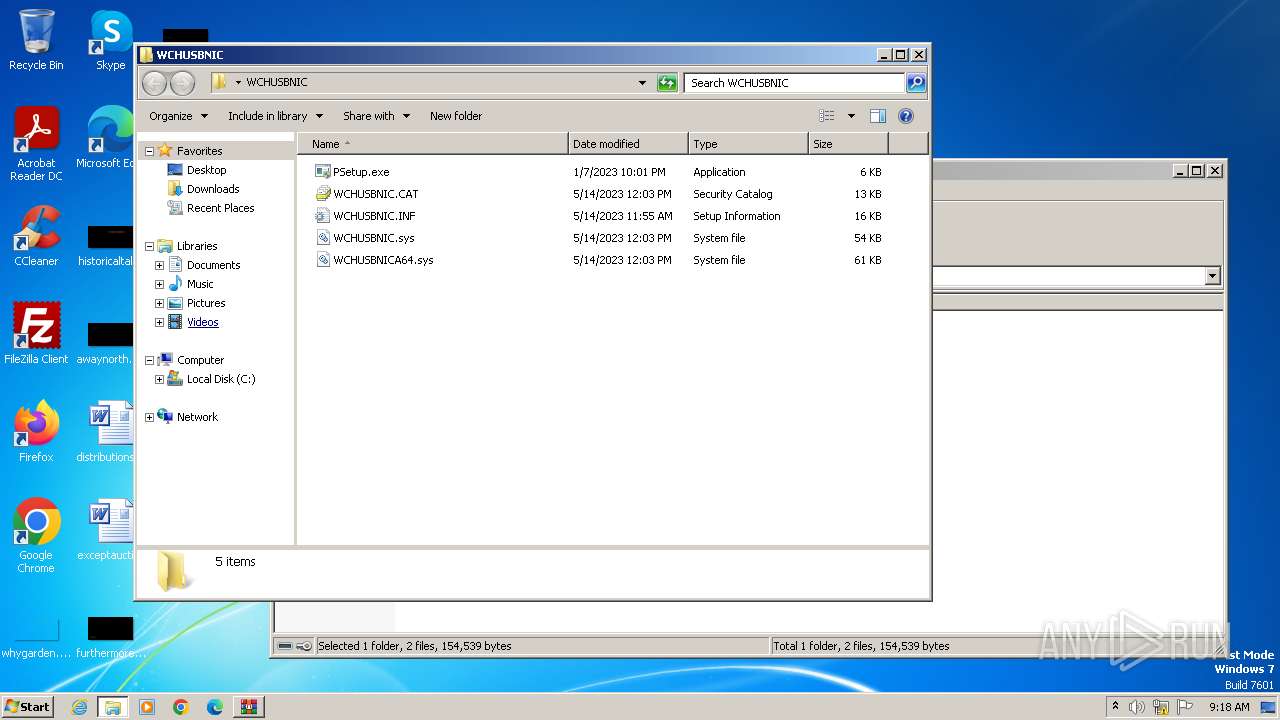This screenshot has width=1280, height=720.
Task: Click the Action Center flag tray icon
Action: pos(1185,707)
